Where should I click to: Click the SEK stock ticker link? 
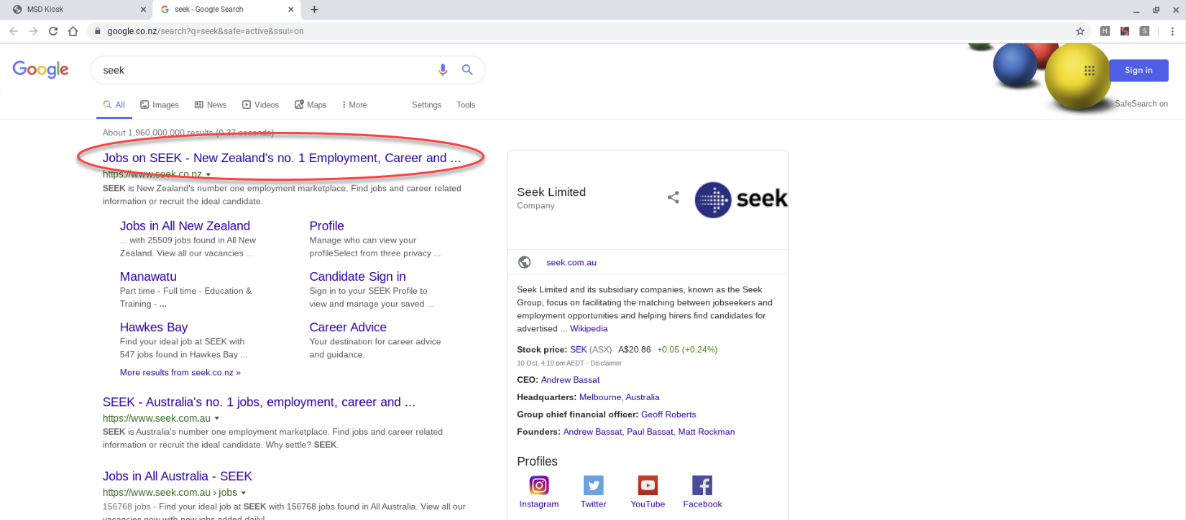tap(579, 350)
